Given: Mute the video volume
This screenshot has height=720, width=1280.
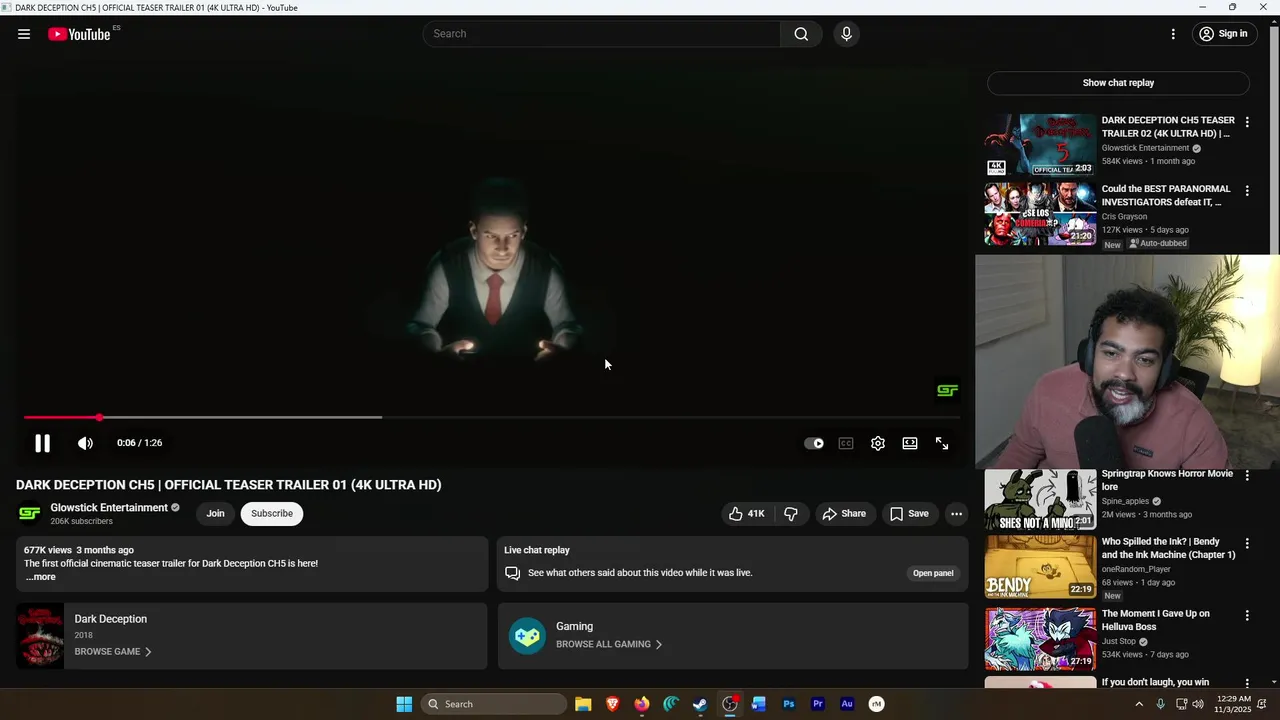Looking at the screenshot, I should (86, 443).
